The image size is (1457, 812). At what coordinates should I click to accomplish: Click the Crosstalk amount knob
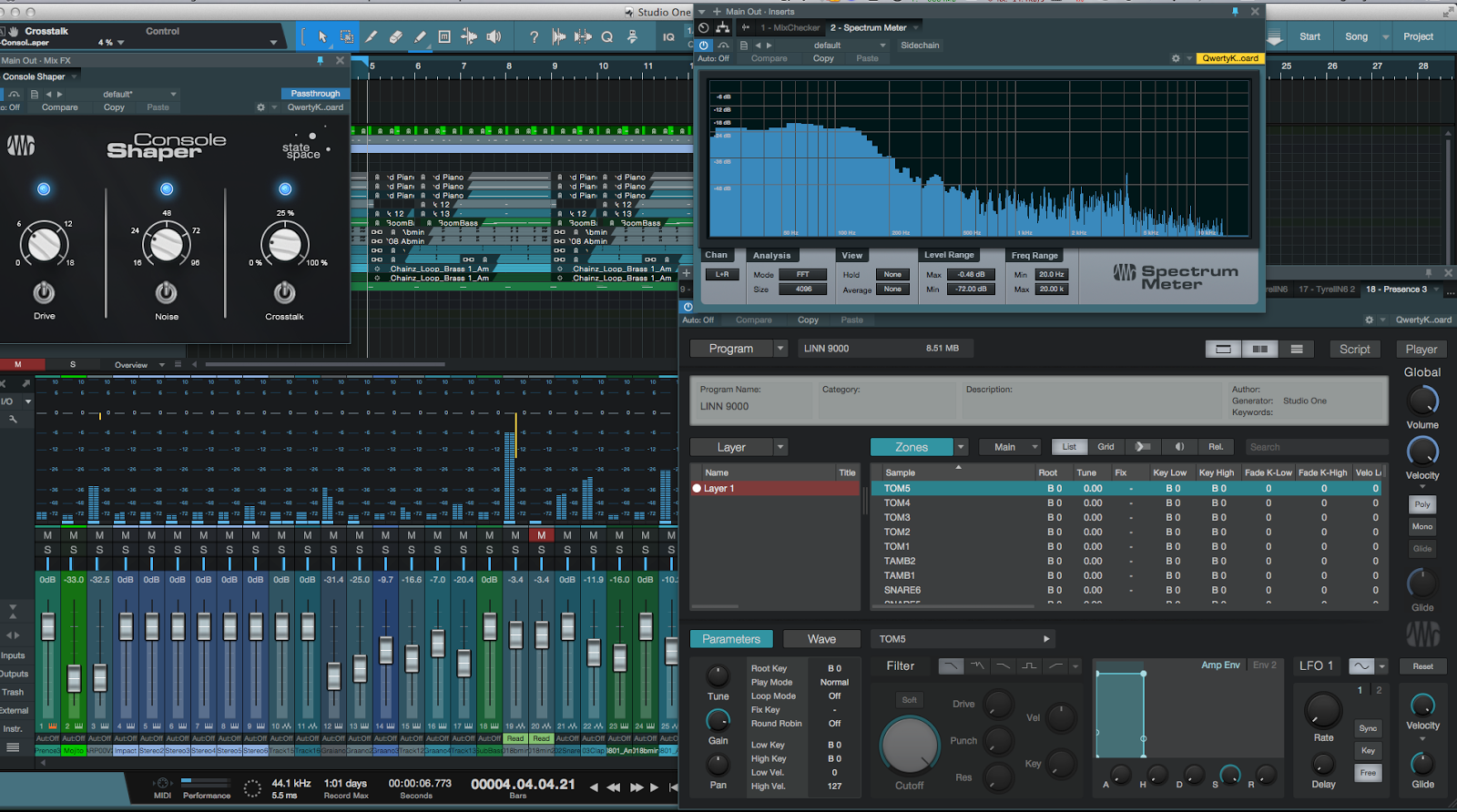tap(285, 243)
